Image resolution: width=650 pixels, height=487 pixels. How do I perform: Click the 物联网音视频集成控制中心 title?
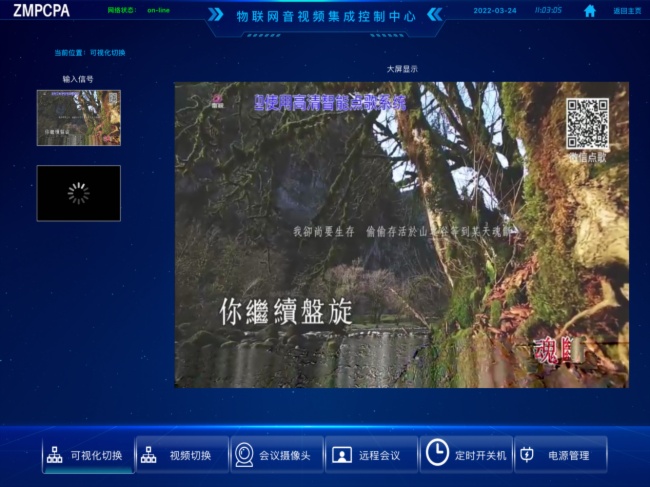tap(325, 16)
